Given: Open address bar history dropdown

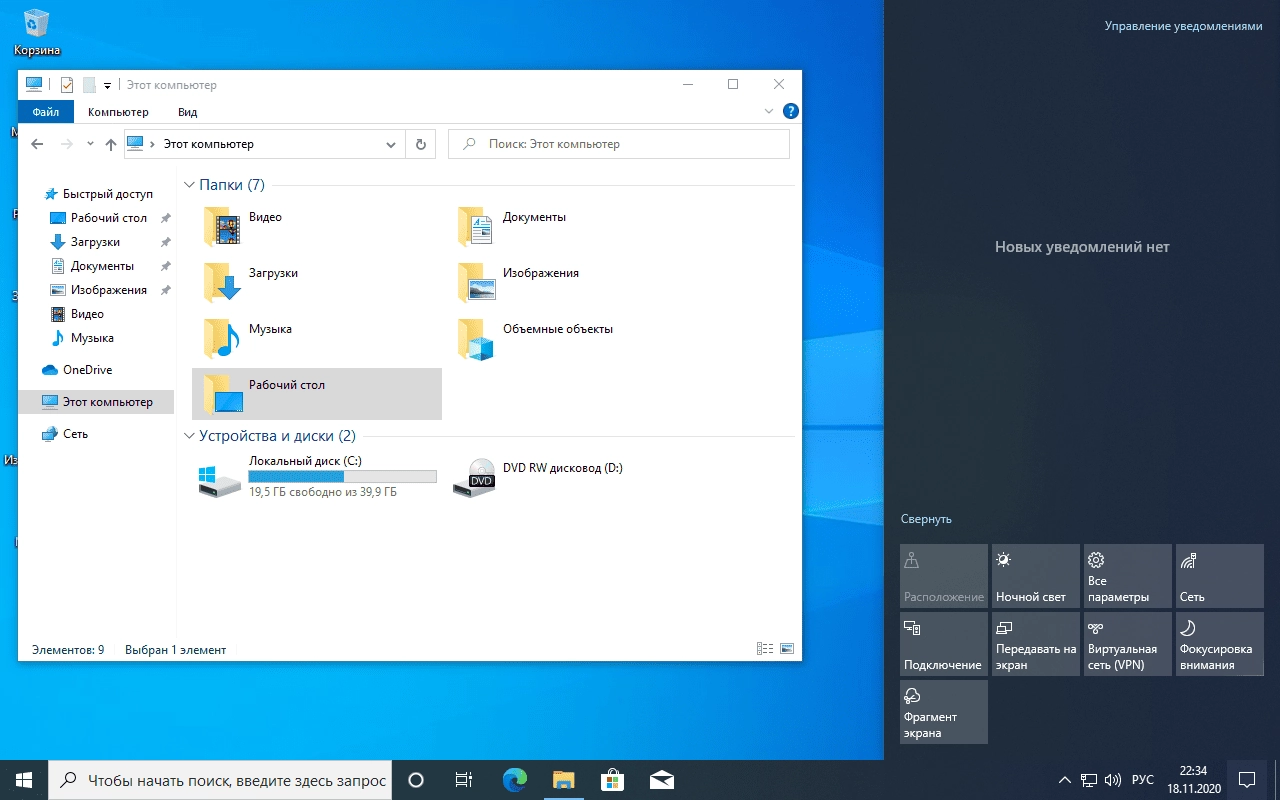Looking at the screenshot, I should [x=391, y=144].
